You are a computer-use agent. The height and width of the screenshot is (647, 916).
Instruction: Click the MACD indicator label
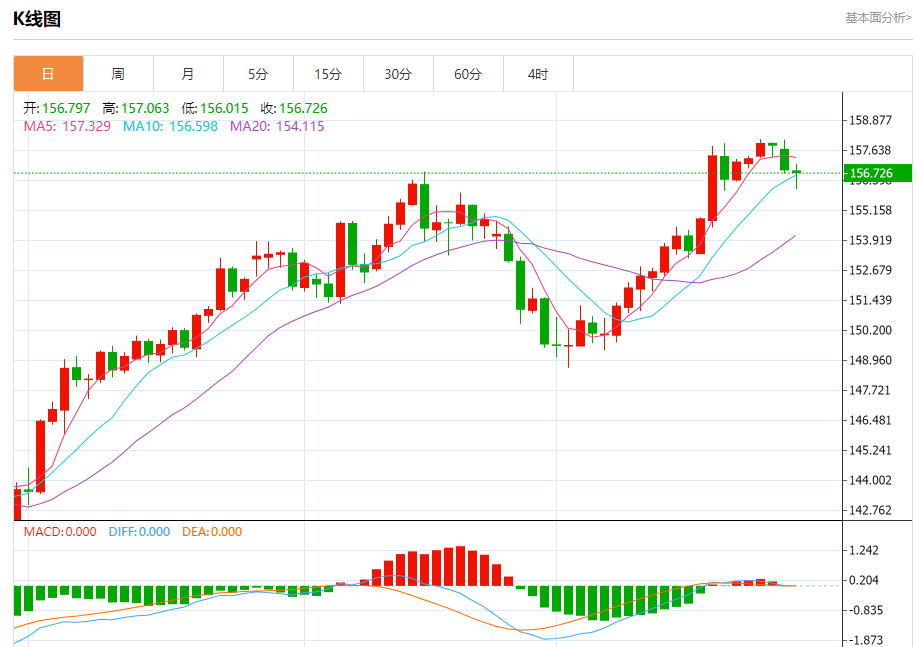tap(60, 532)
